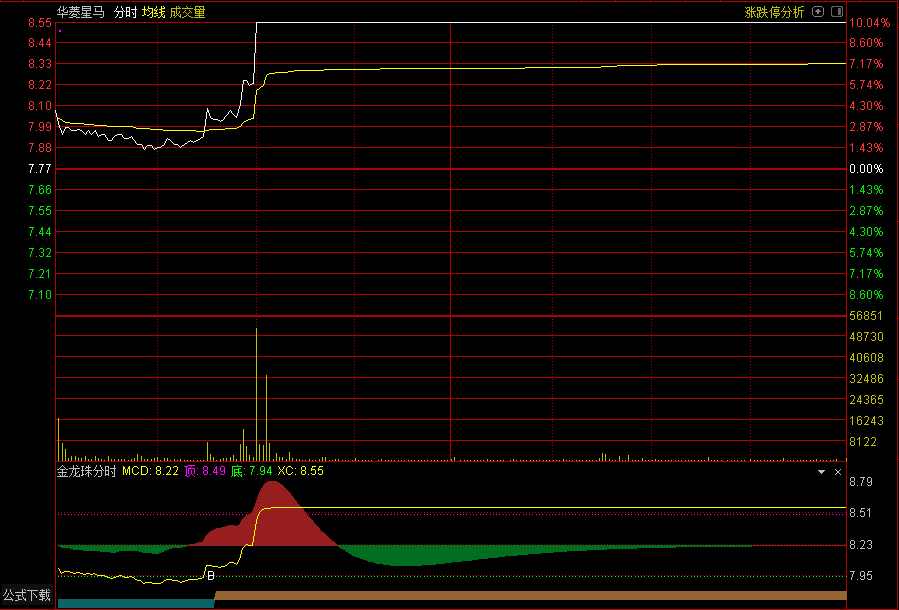Click the XC: 8.55 indicator value

300,471
